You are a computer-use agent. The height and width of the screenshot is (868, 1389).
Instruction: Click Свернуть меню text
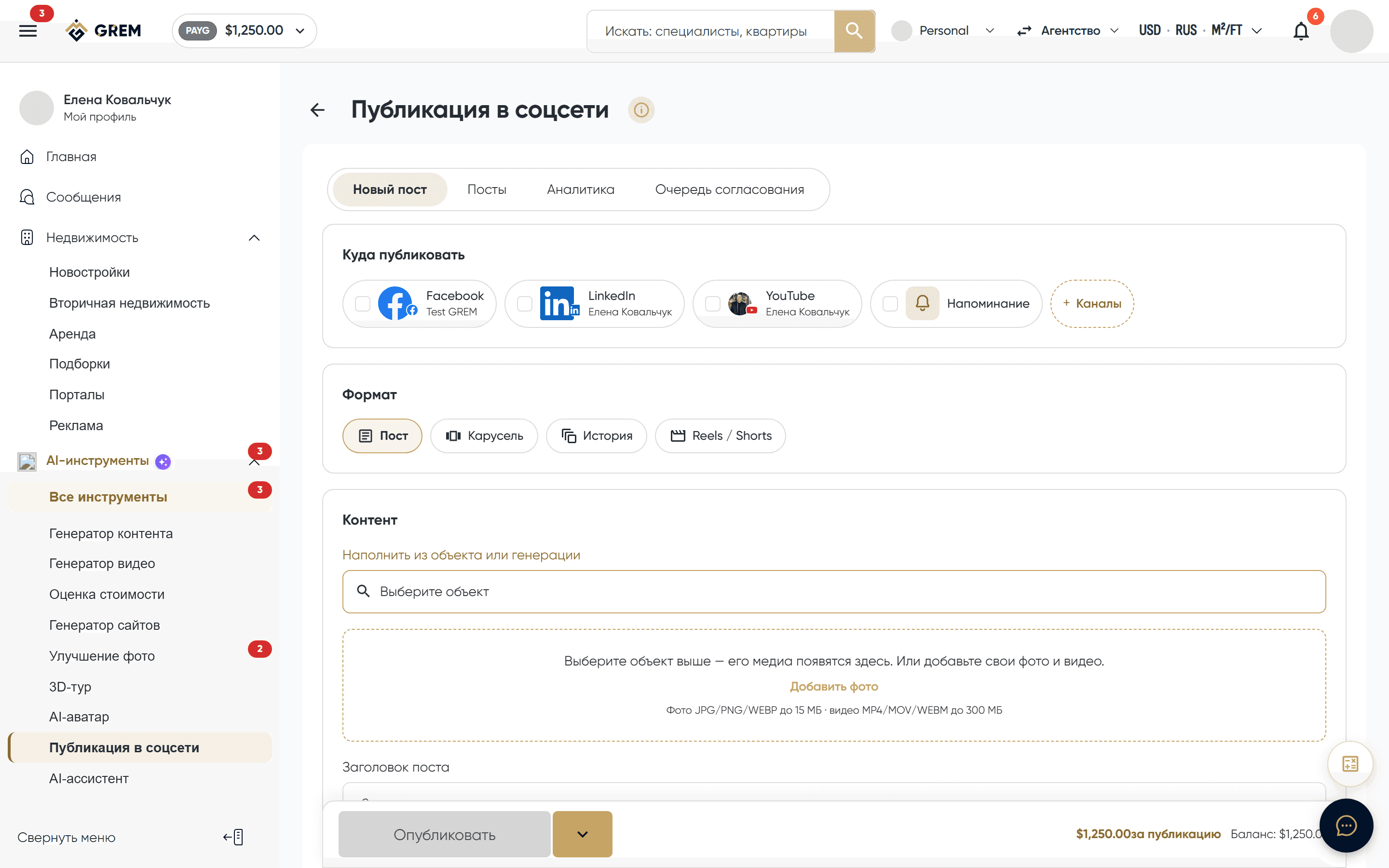pyautogui.click(x=66, y=838)
